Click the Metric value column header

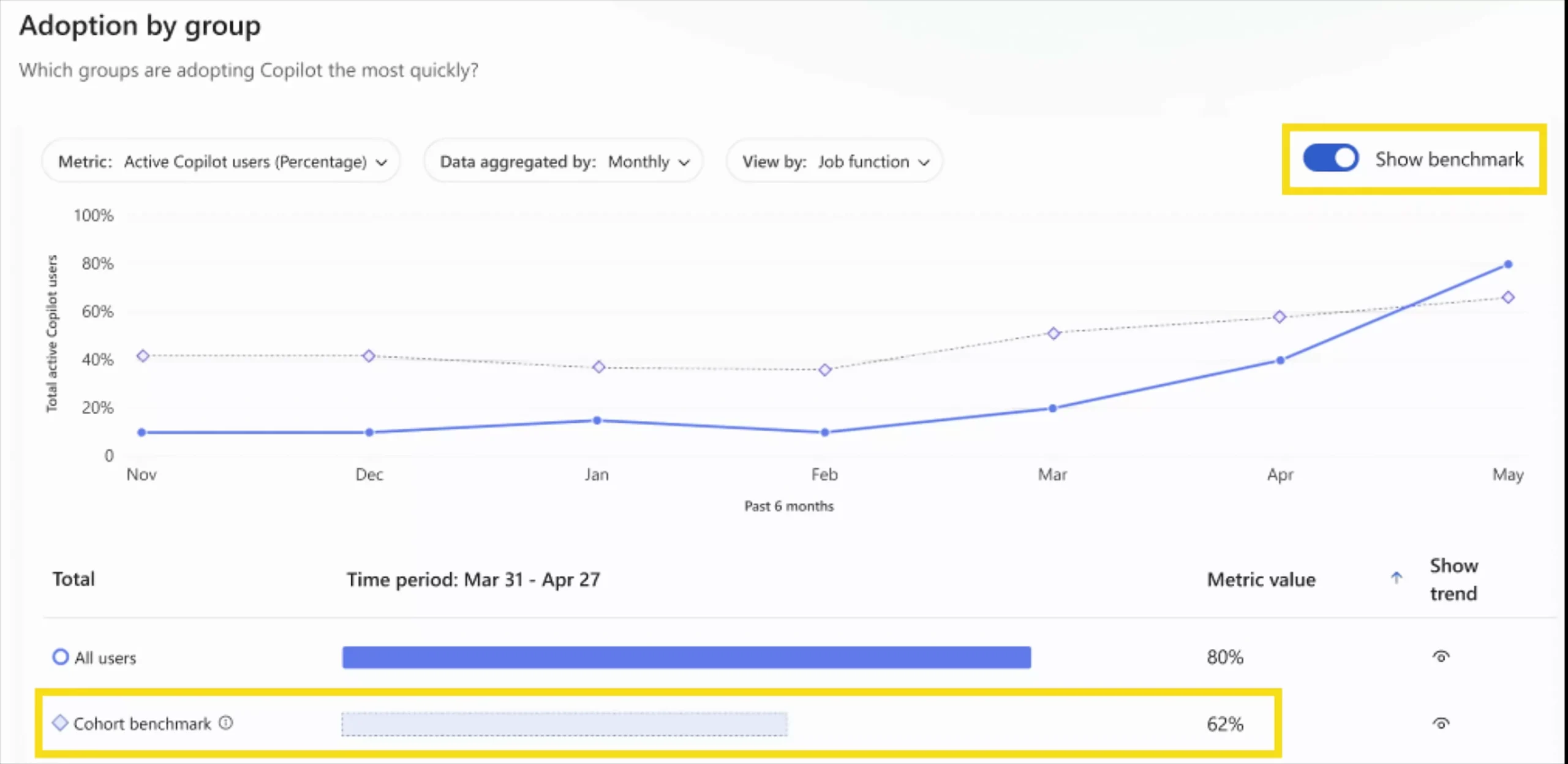[1261, 580]
